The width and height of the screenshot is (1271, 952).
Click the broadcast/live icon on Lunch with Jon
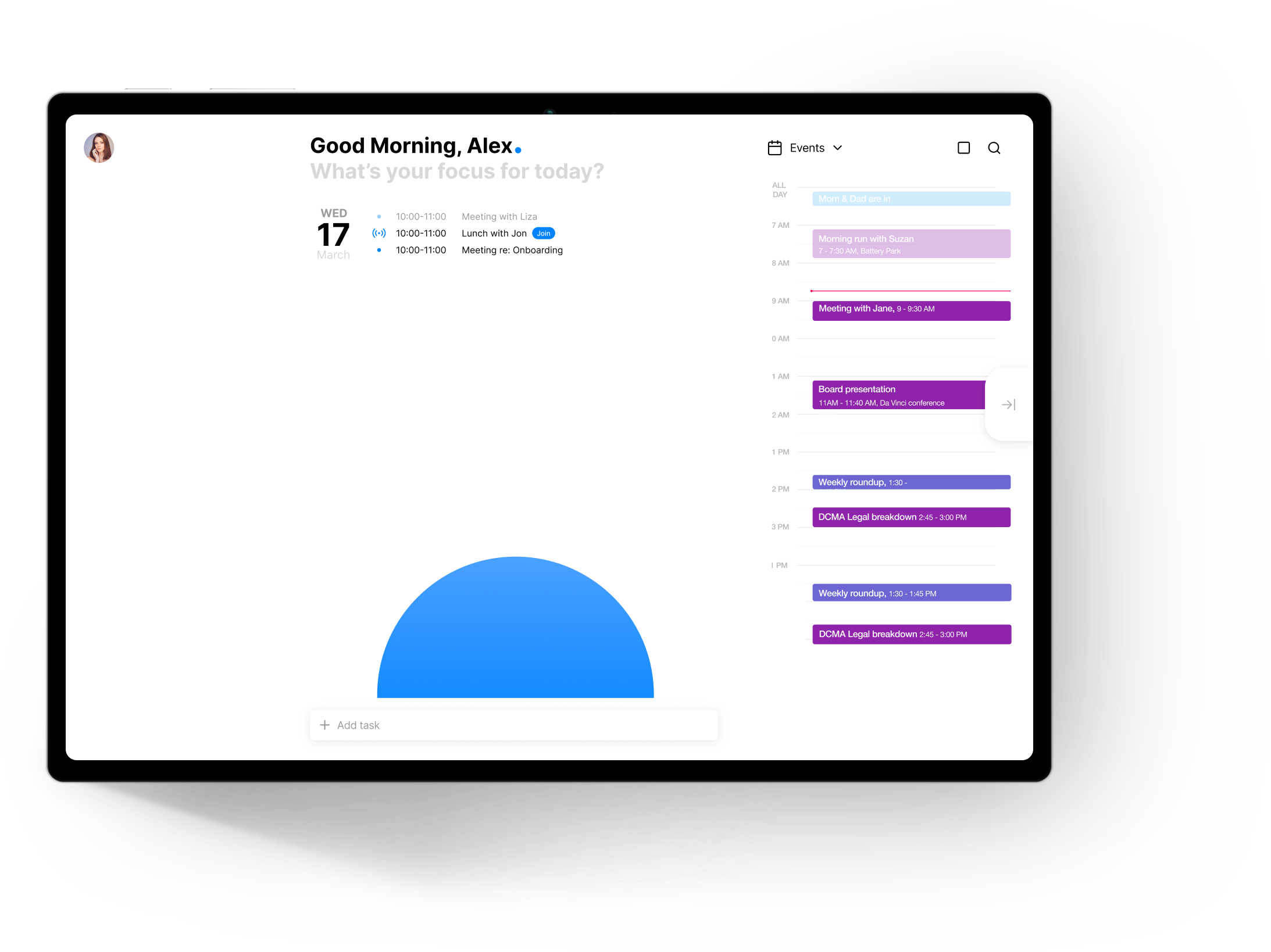(x=380, y=233)
